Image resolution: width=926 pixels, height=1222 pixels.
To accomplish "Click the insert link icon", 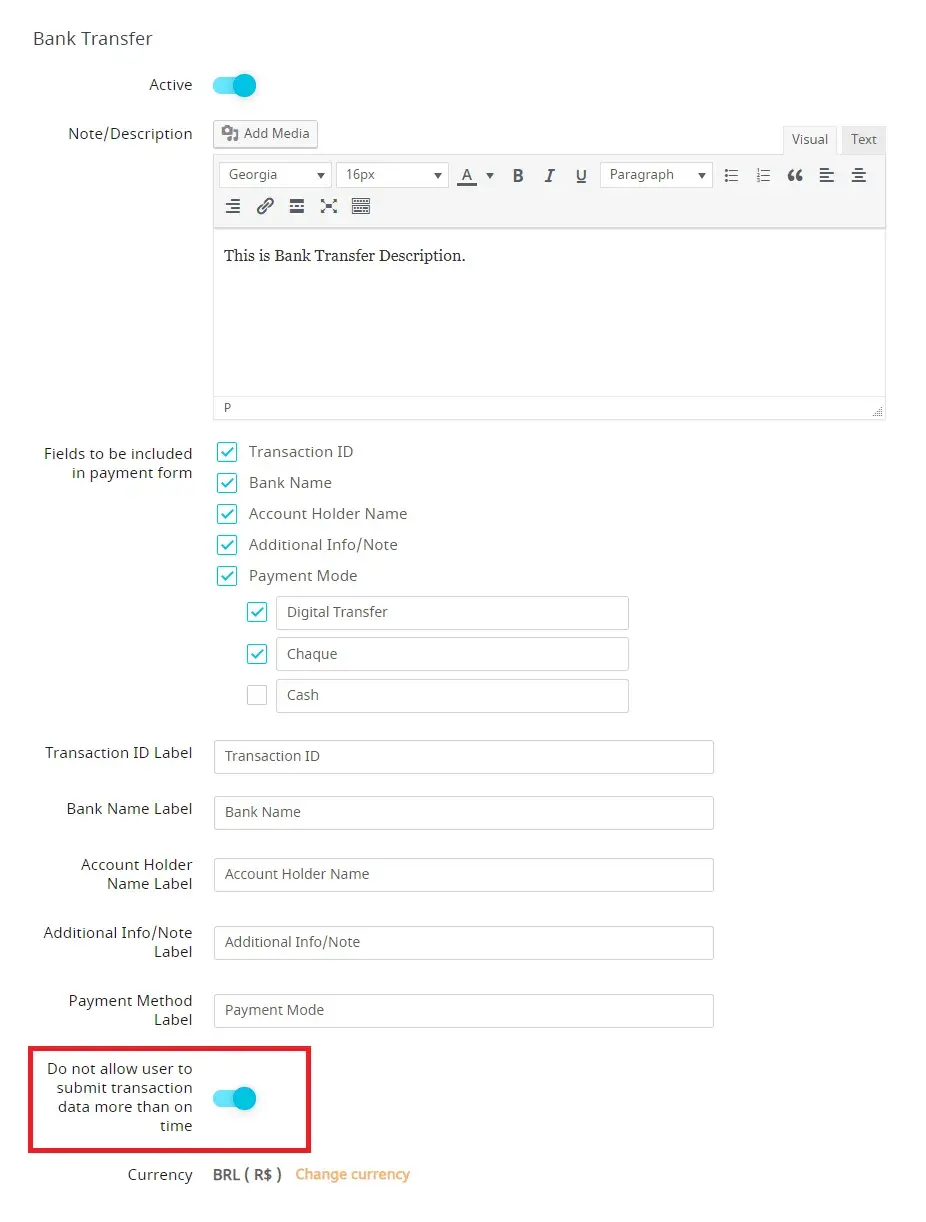I will (265, 206).
